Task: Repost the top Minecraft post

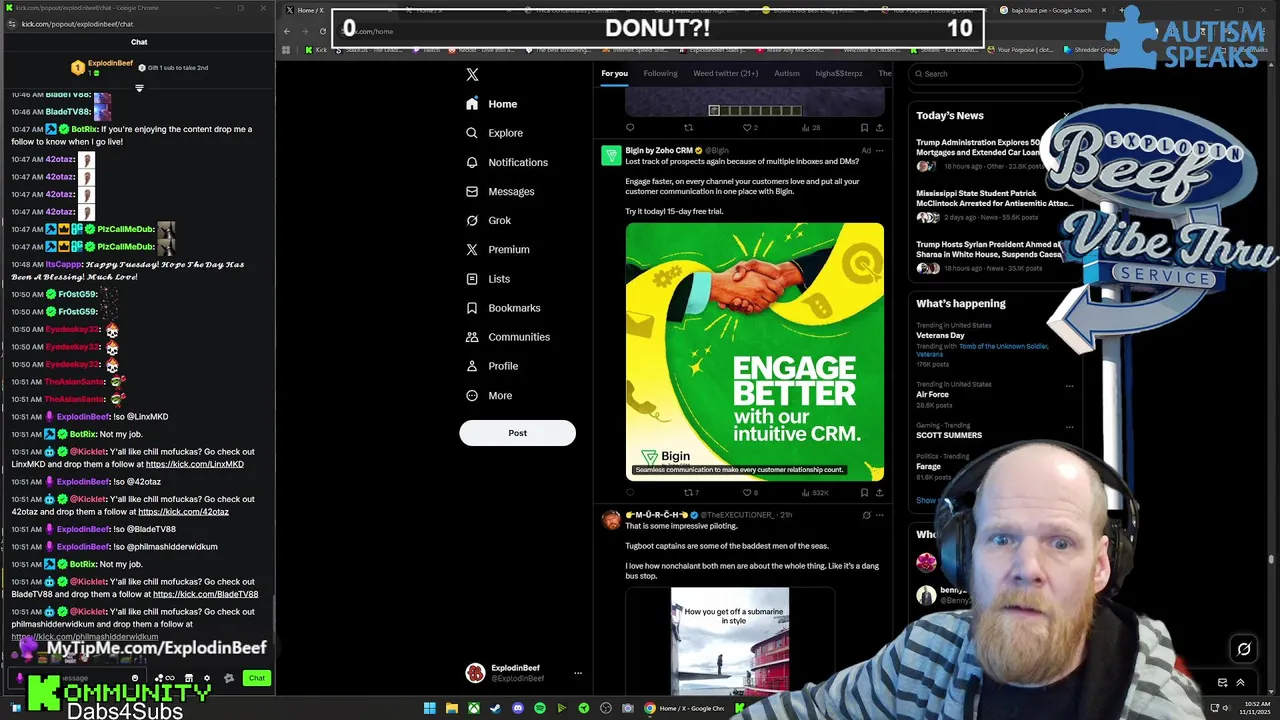Action: pos(688,127)
